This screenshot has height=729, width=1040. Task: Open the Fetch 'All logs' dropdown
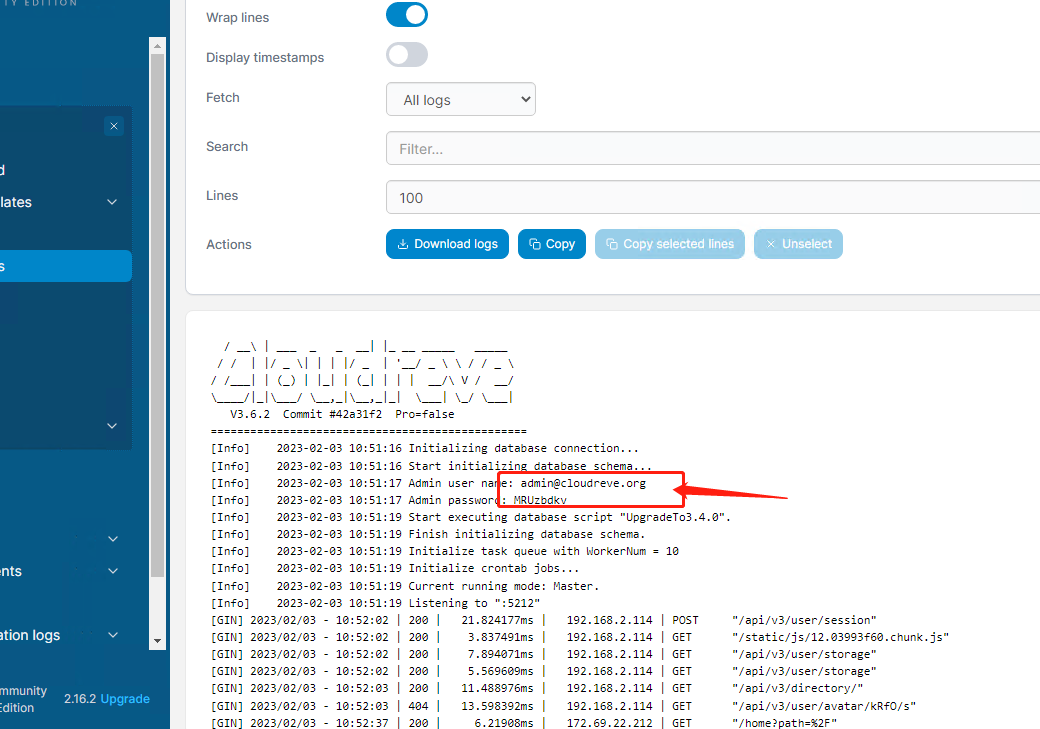tap(461, 100)
